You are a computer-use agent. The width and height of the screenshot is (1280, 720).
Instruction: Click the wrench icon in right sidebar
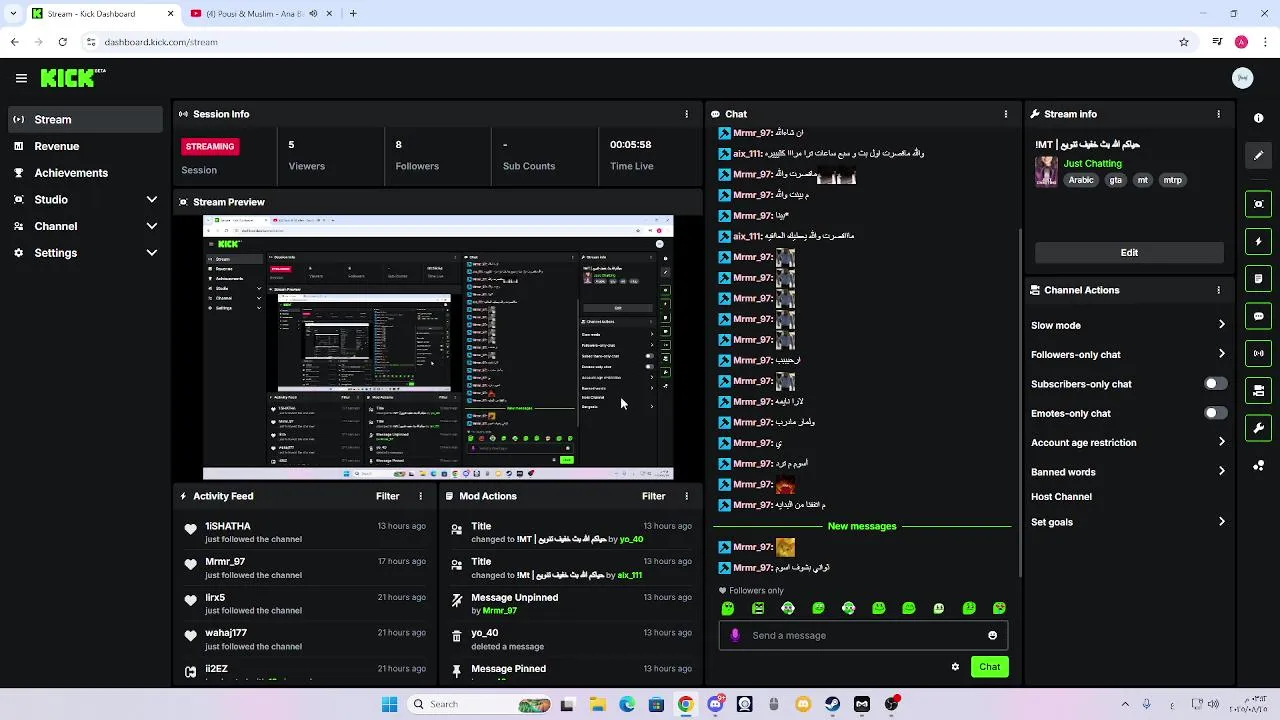tap(1258, 428)
